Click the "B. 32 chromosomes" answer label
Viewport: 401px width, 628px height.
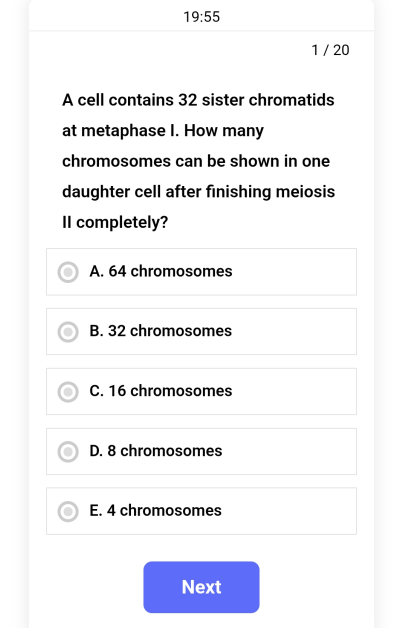(x=160, y=331)
